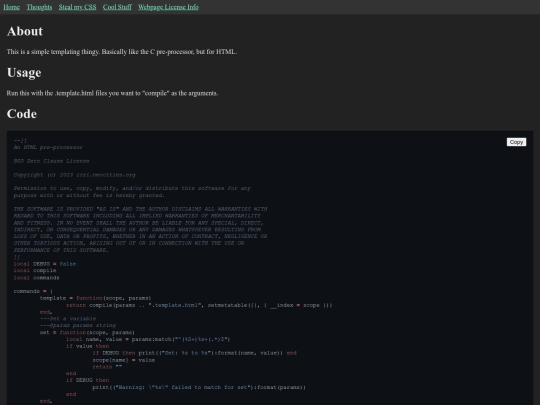
Task: Open Webpage License Info link
Action: point(168,7)
